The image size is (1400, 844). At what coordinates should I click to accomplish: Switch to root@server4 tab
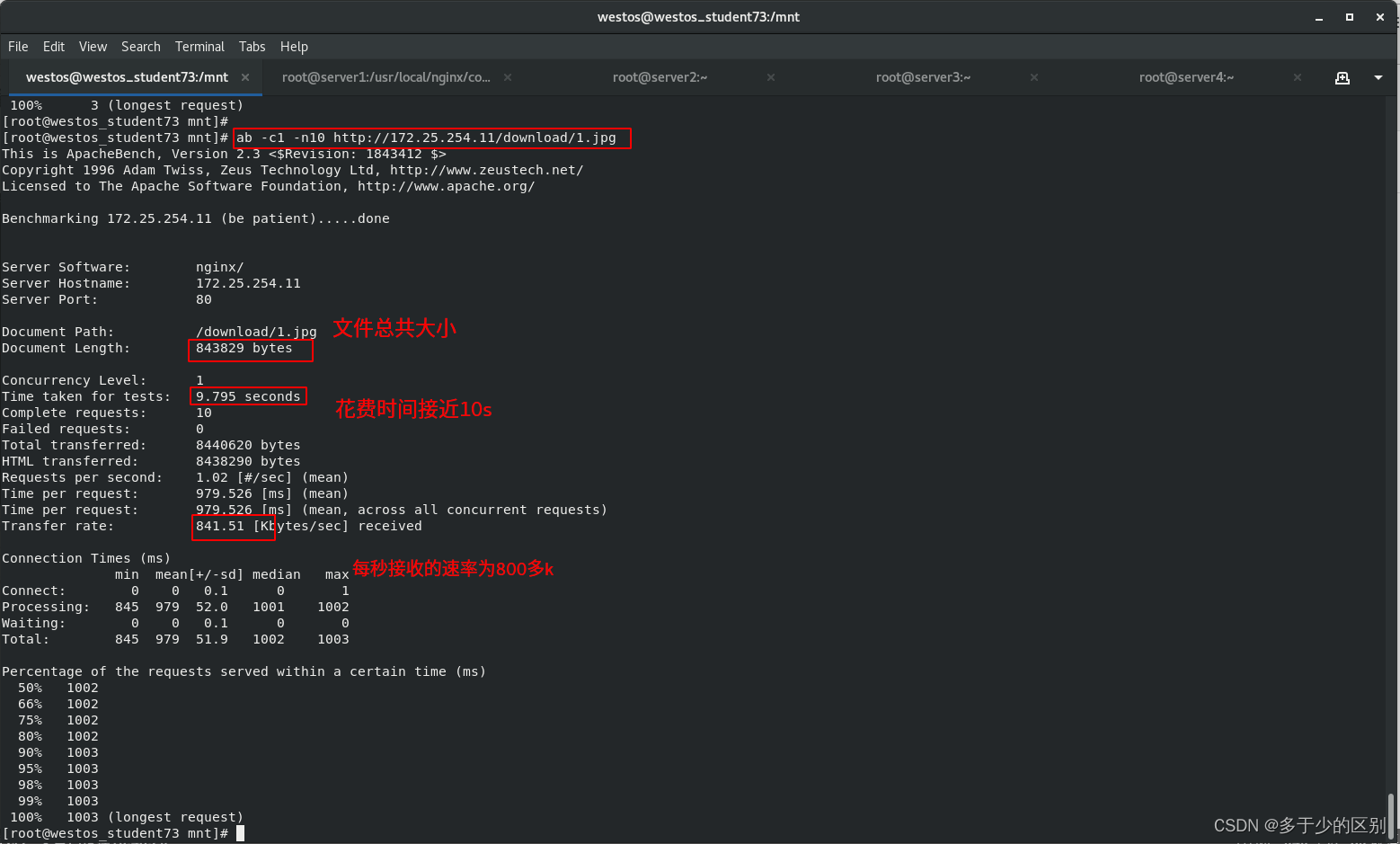[1187, 77]
